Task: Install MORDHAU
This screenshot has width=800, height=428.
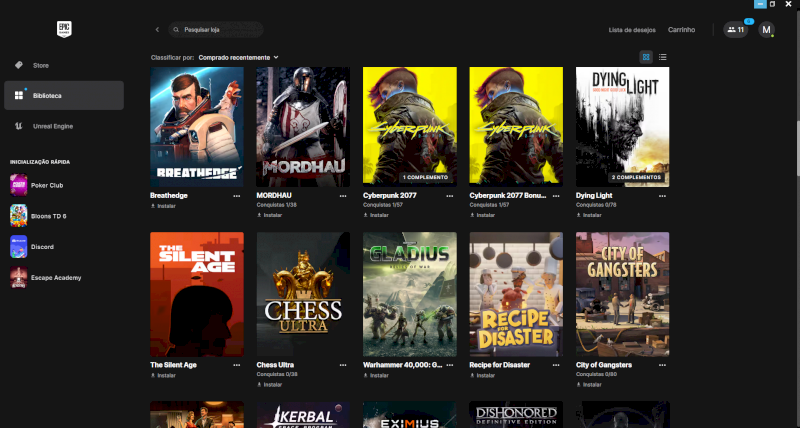Action: (270, 215)
